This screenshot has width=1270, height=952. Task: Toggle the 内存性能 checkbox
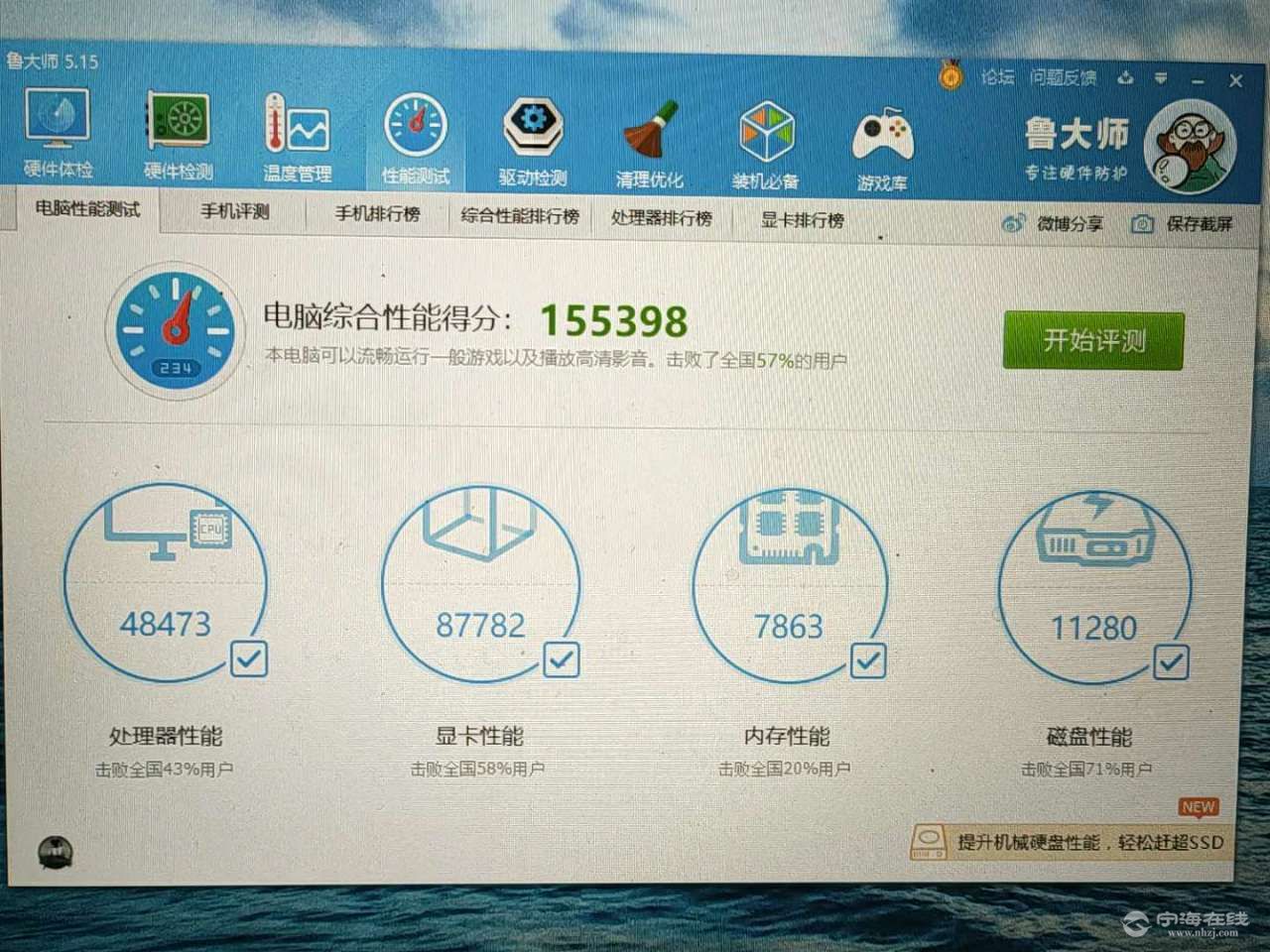(868, 661)
